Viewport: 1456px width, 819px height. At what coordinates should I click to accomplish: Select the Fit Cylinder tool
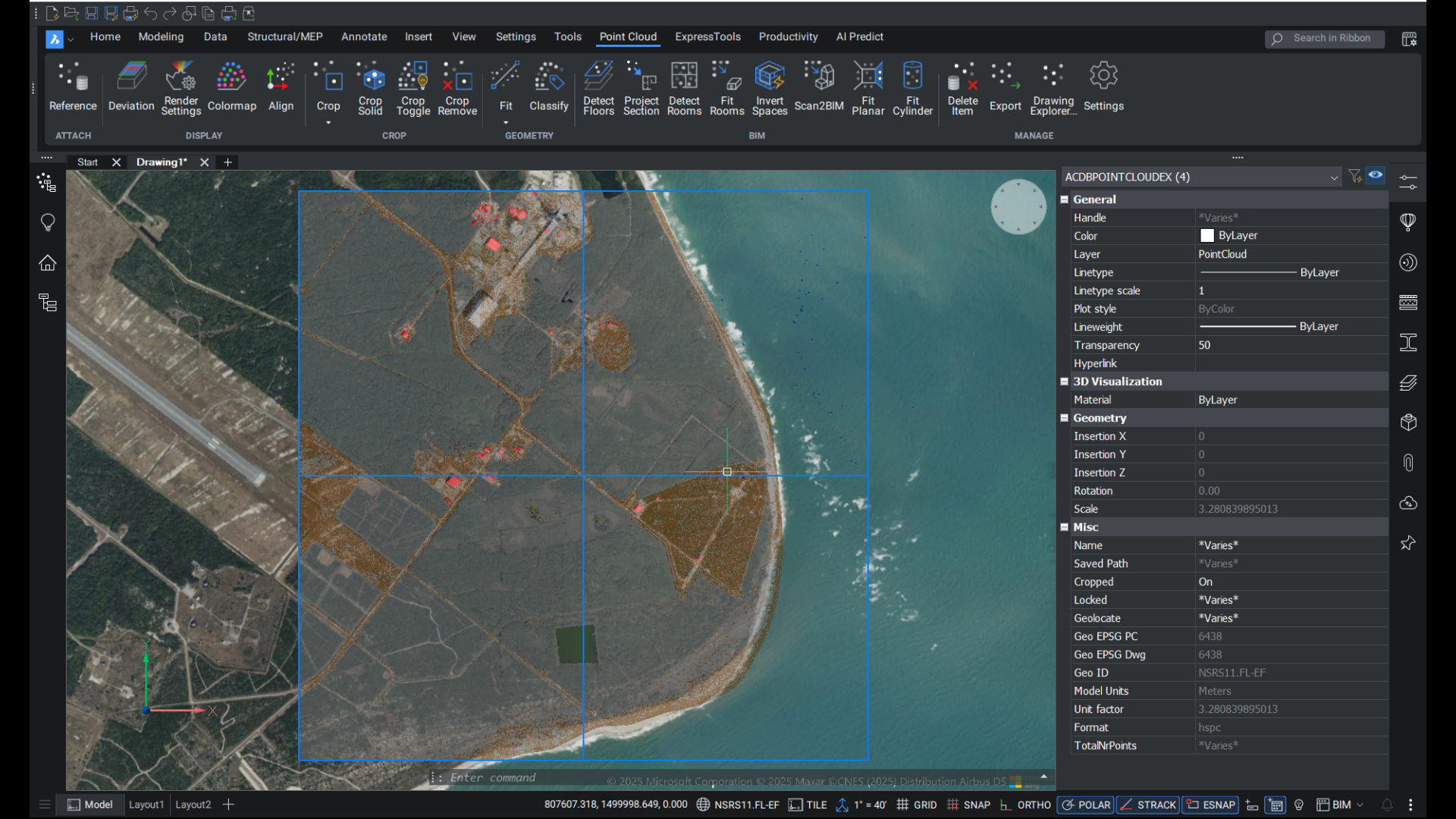[912, 86]
